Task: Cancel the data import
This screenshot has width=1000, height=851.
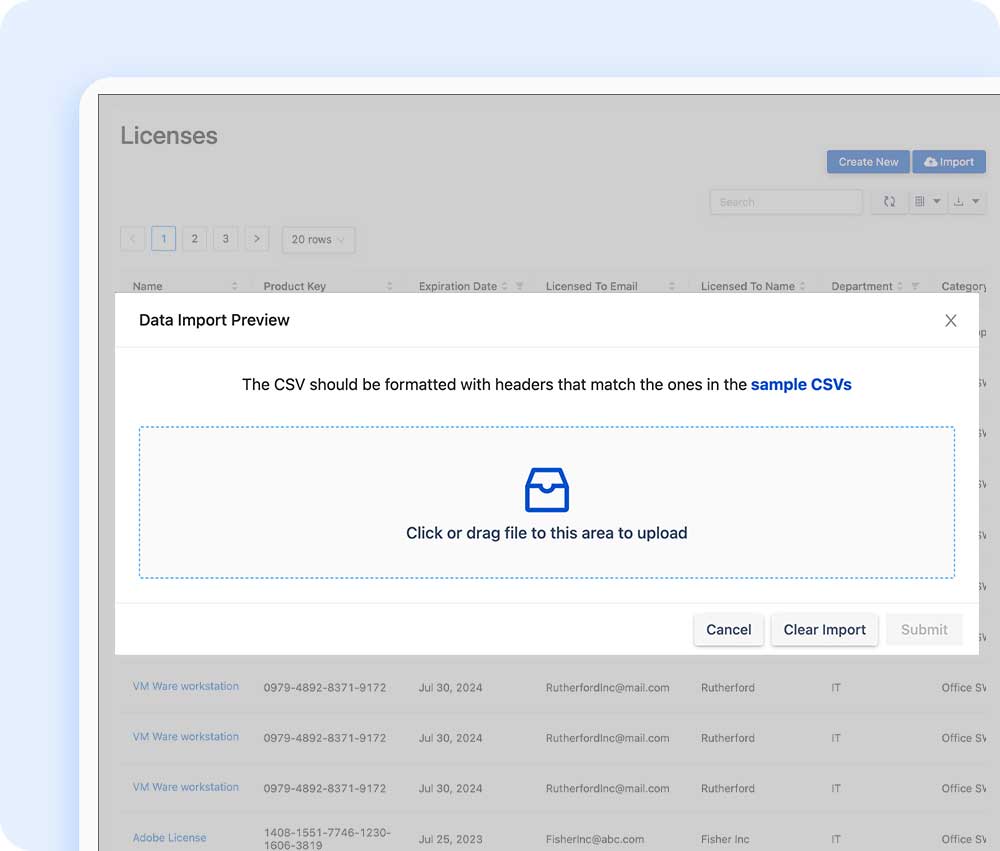Action: click(x=728, y=630)
